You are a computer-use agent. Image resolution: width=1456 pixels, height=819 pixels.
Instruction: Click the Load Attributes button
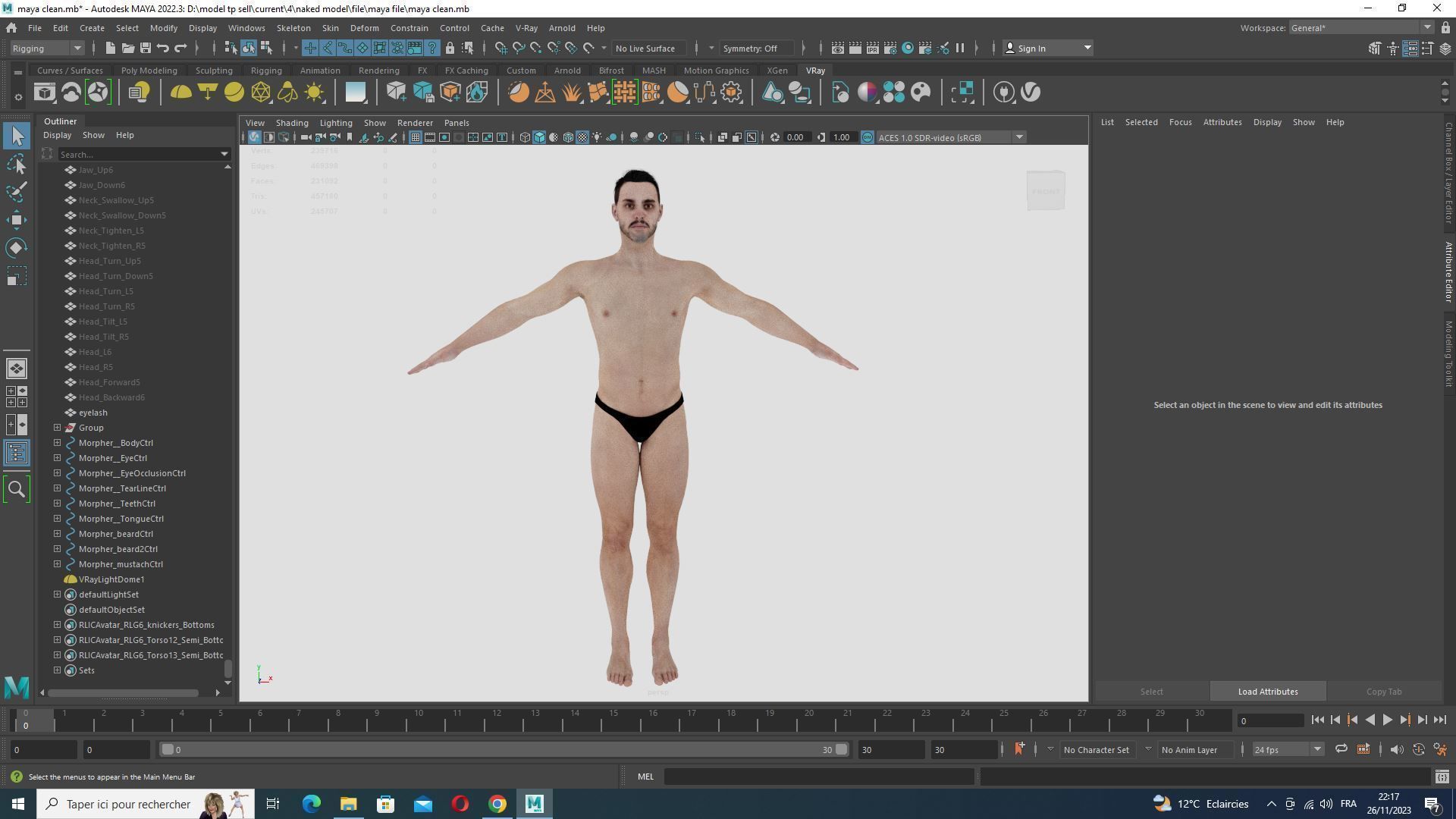click(x=1267, y=692)
